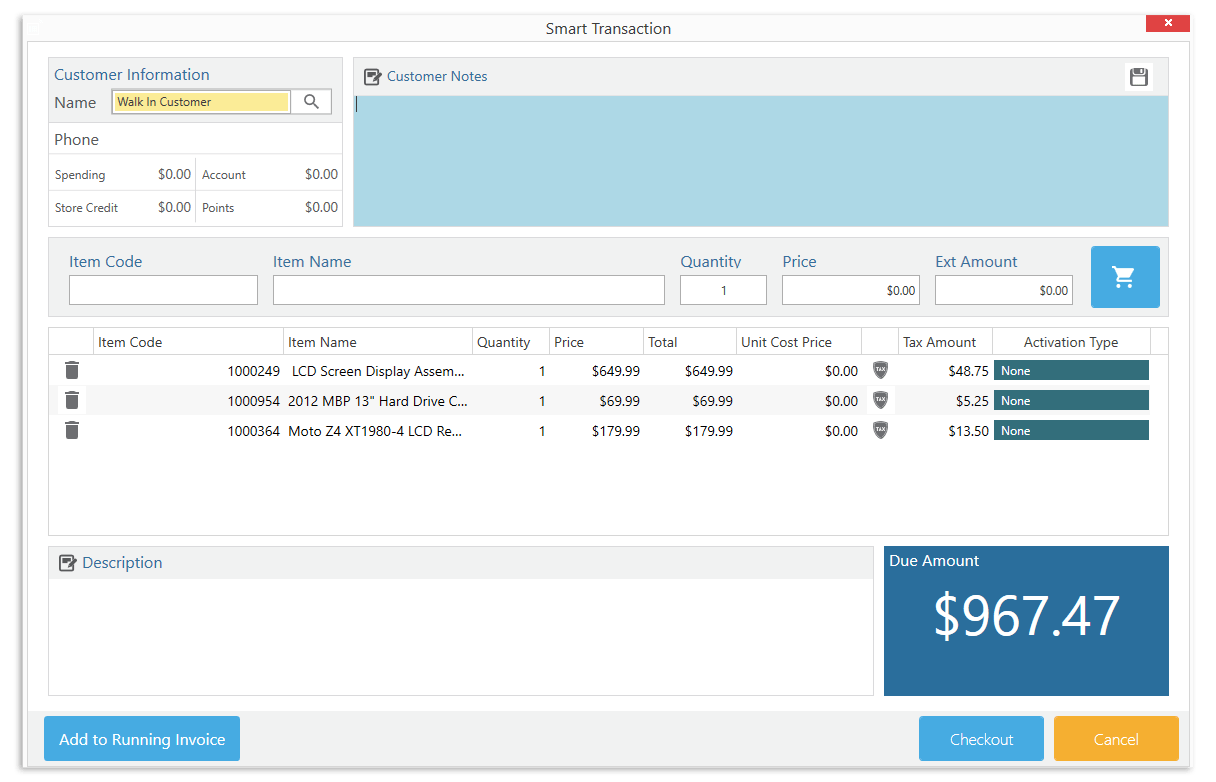This screenshot has height=782, width=1216.
Task: Click the tax badge on the LCD Screen row
Action: 879,370
